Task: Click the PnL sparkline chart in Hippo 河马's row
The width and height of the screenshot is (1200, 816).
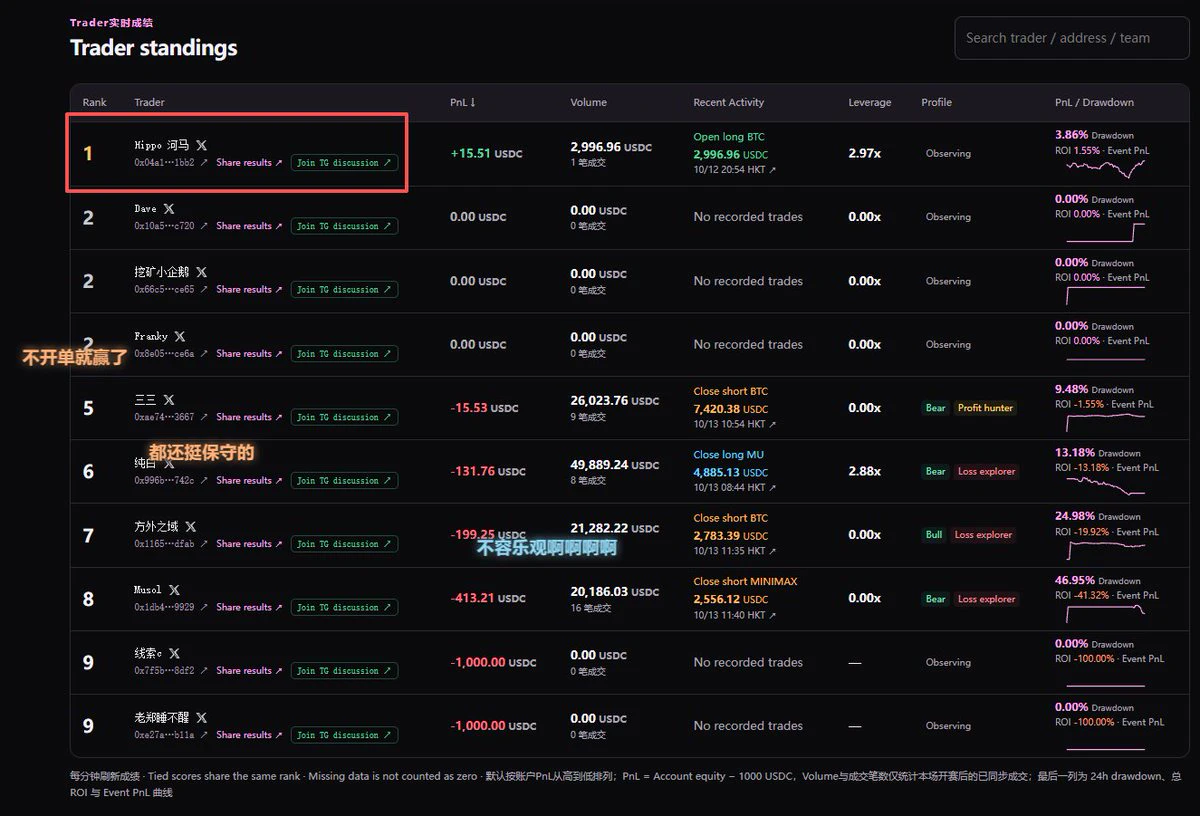Action: click(x=1106, y=167)
